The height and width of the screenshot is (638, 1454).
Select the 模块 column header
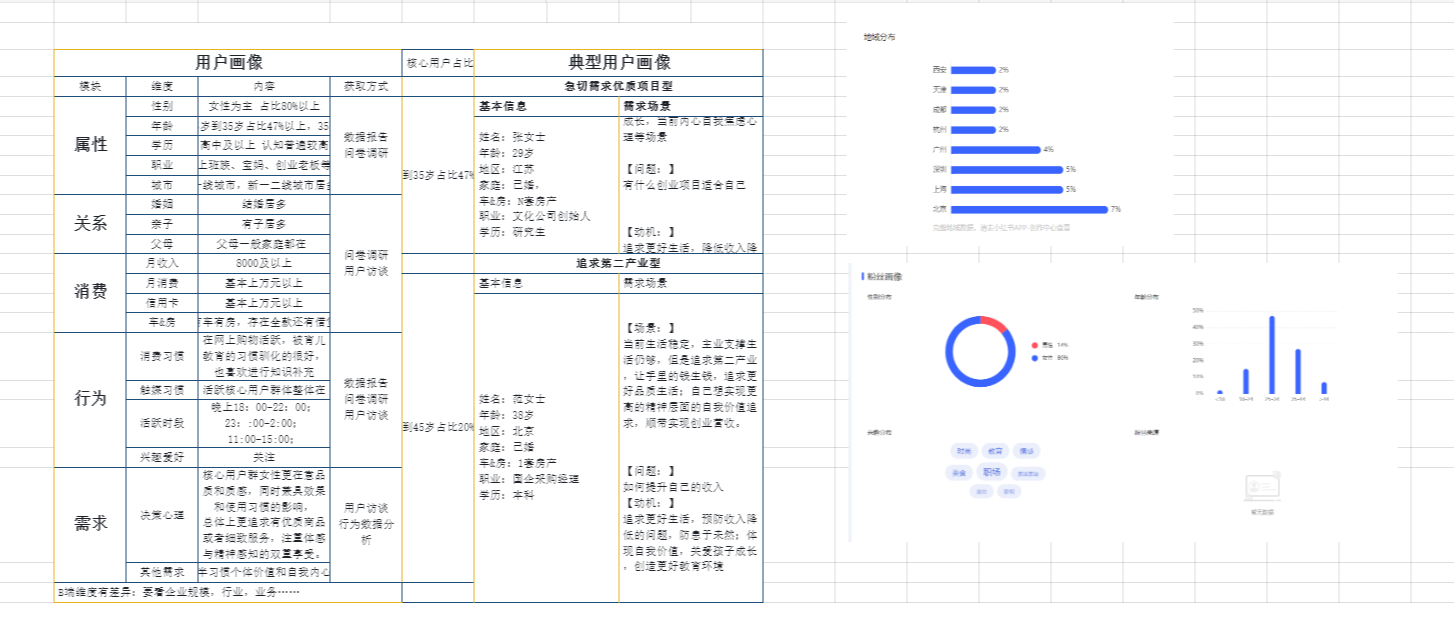pos(91,86)
